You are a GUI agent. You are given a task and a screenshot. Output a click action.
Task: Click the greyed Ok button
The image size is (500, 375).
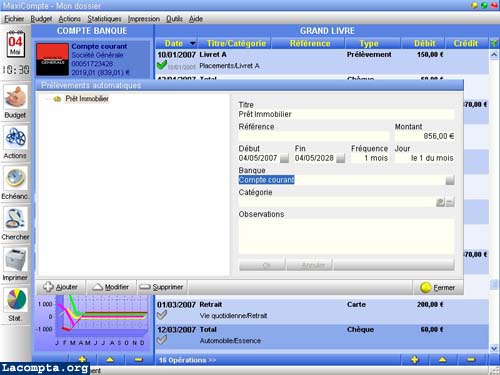[x=262, y=265]
